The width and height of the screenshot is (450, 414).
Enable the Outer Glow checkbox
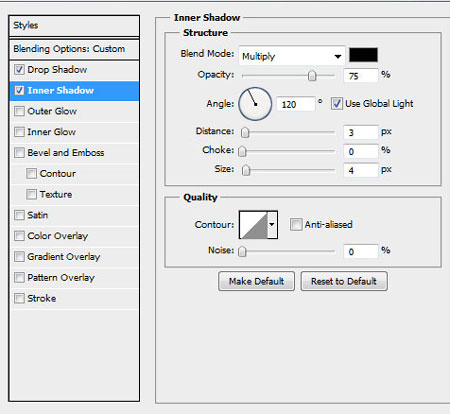point(19,111)
